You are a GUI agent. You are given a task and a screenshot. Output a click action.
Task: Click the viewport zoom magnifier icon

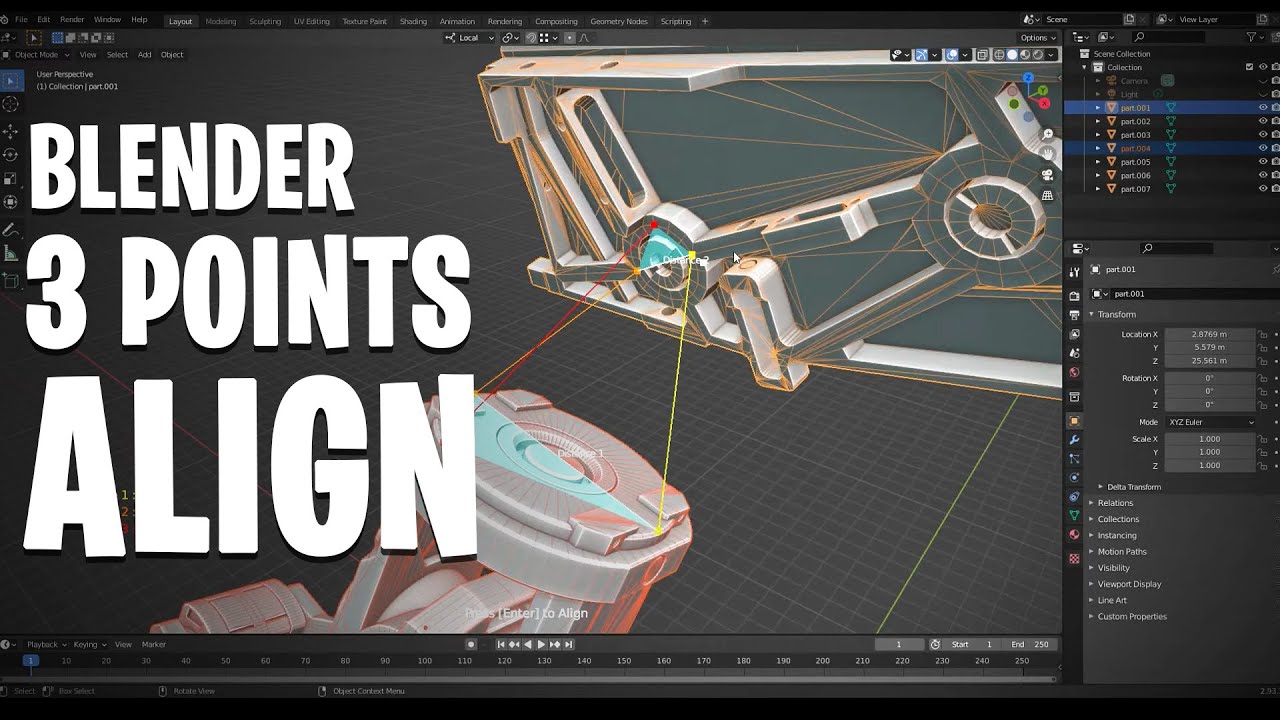1048,134
